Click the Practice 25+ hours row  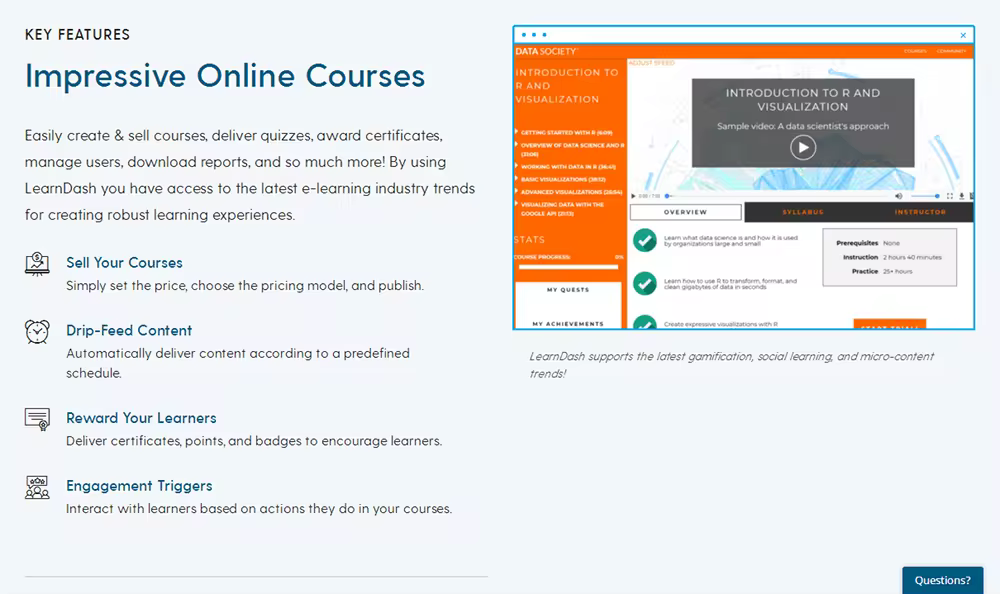point(882,271)
